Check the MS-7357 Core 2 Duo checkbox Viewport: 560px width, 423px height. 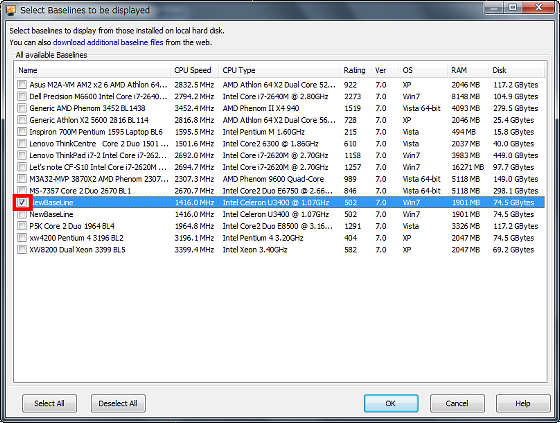tap(22, 190)
